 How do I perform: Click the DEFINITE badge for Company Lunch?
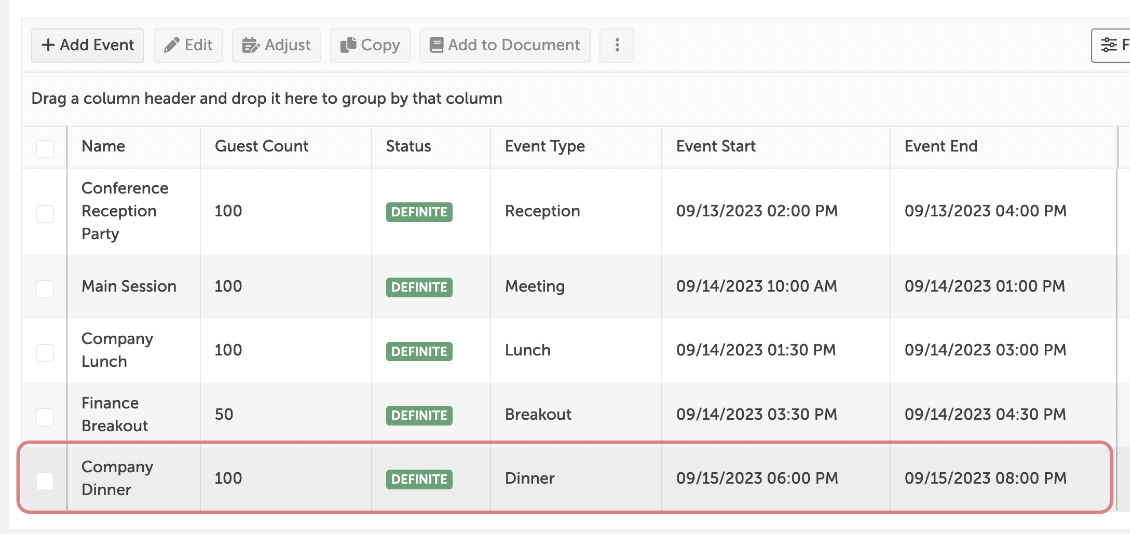419,351
